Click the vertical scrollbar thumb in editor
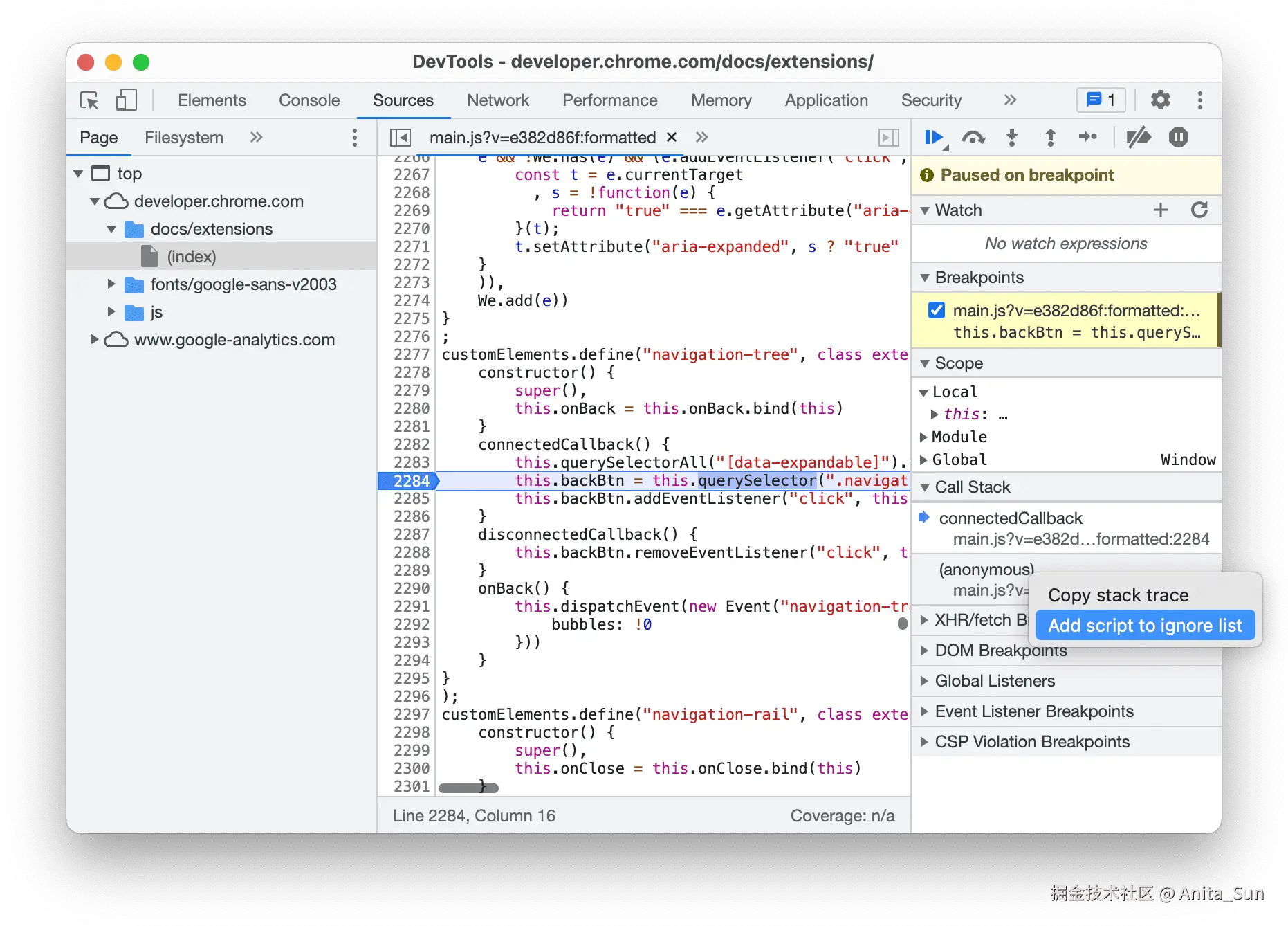This screenshot has height=926, width=1288. tap(902, 624)
